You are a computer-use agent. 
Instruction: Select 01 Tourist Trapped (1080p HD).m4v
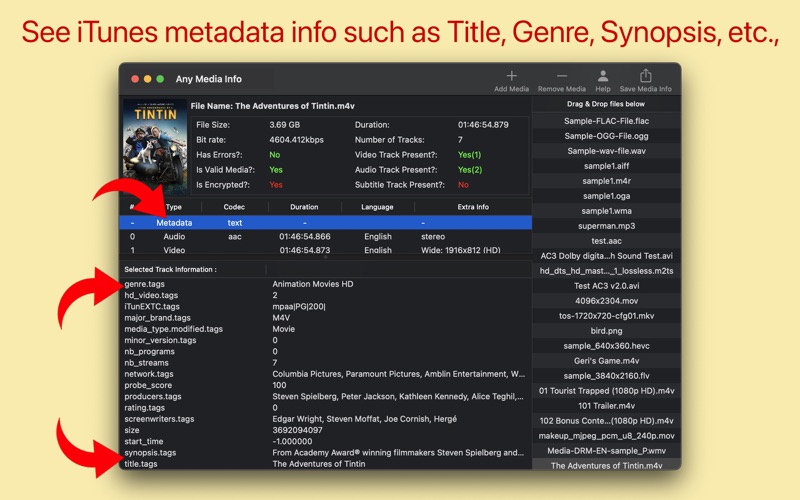pos(606,391)
